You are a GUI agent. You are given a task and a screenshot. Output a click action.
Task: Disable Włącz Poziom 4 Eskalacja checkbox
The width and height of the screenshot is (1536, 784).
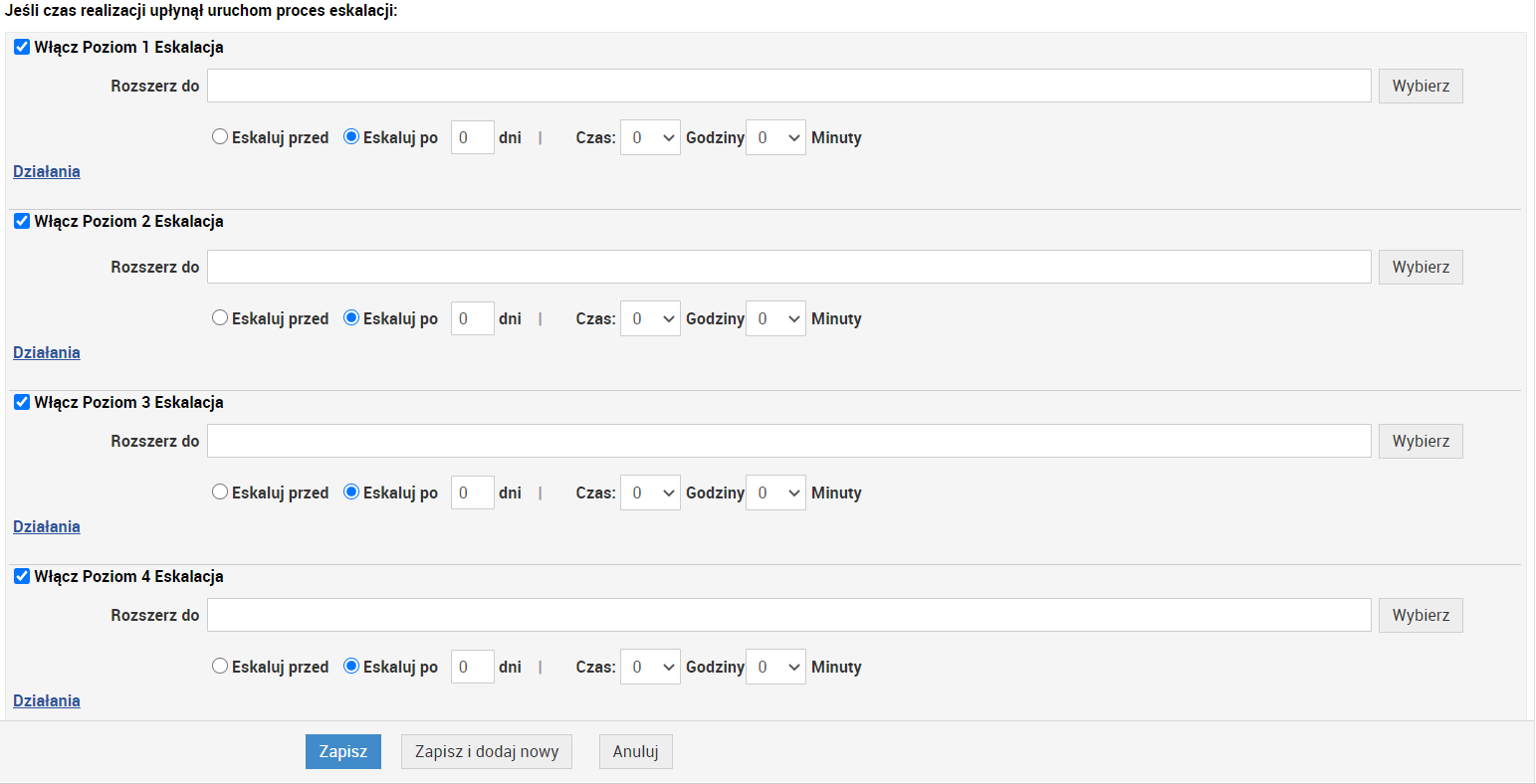point(22,576)
